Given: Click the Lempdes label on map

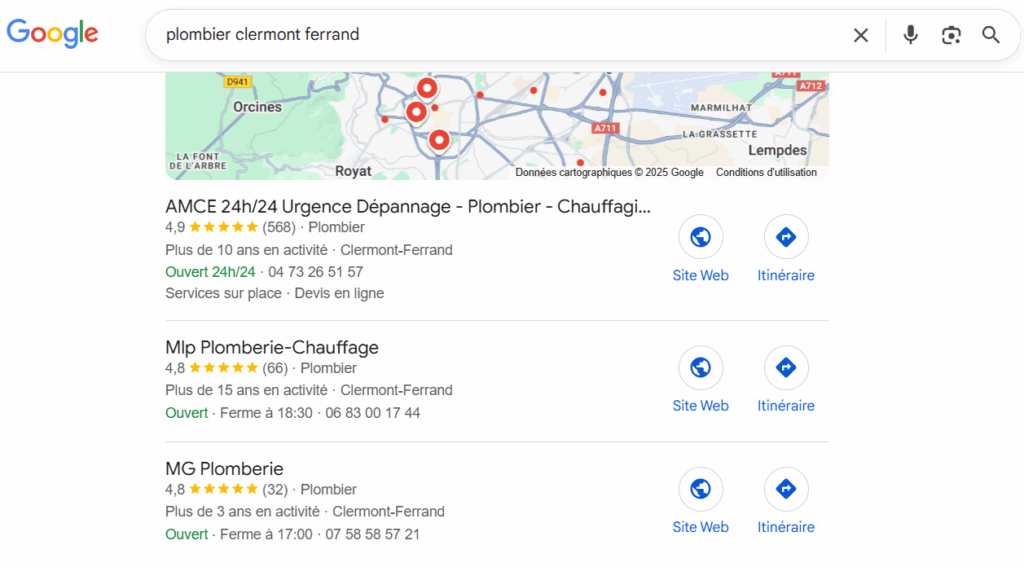Looking at the screenshot, I should coord(777,150).
